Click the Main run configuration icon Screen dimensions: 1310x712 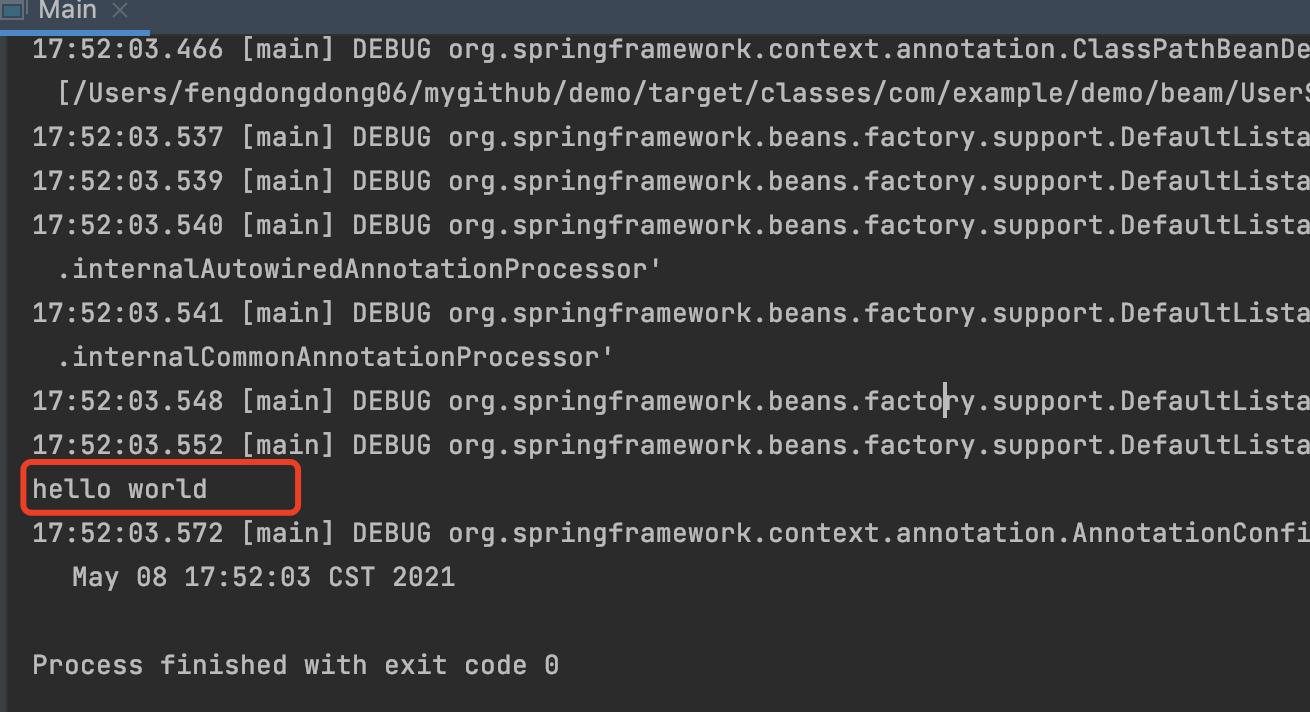point(14,10)
